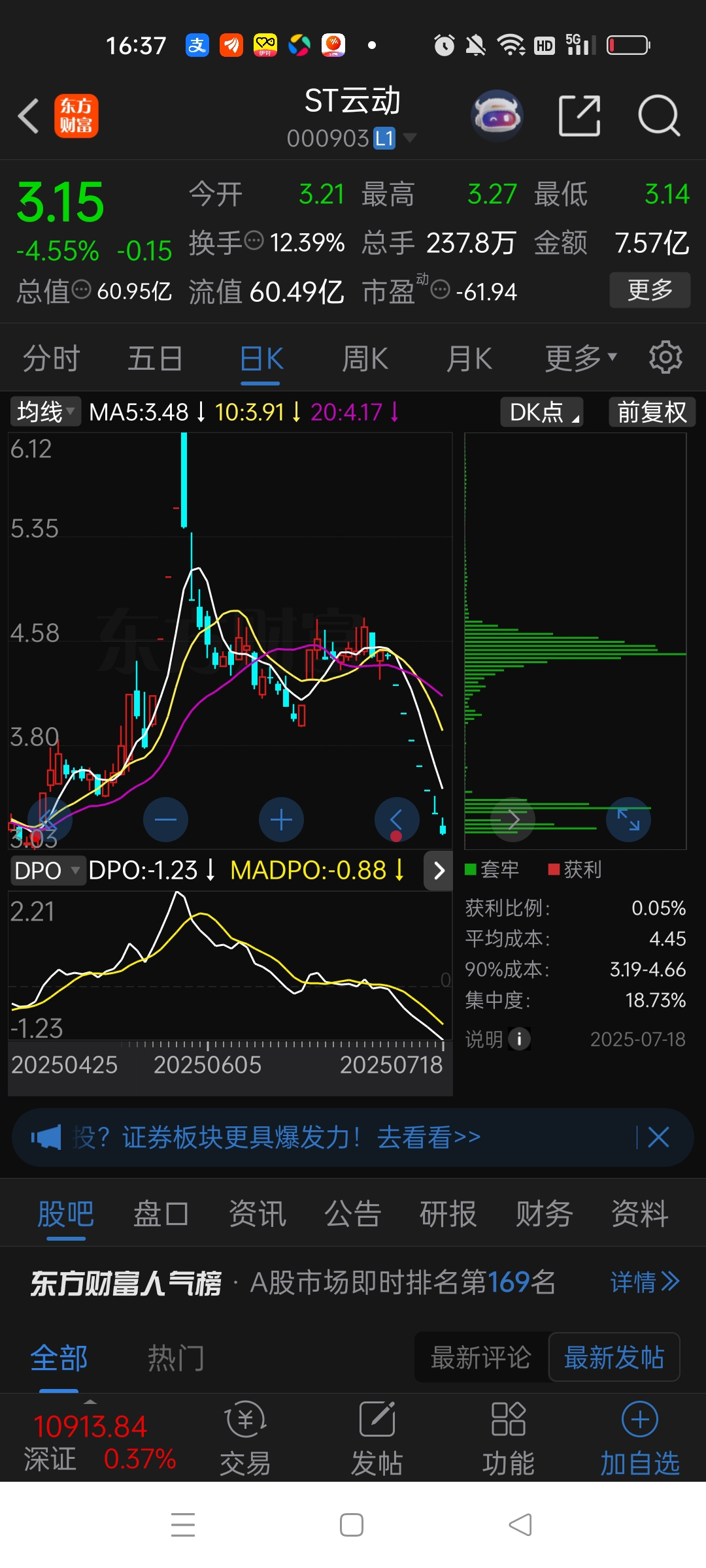Close the promotion banner

click(x=658, y=1137)
